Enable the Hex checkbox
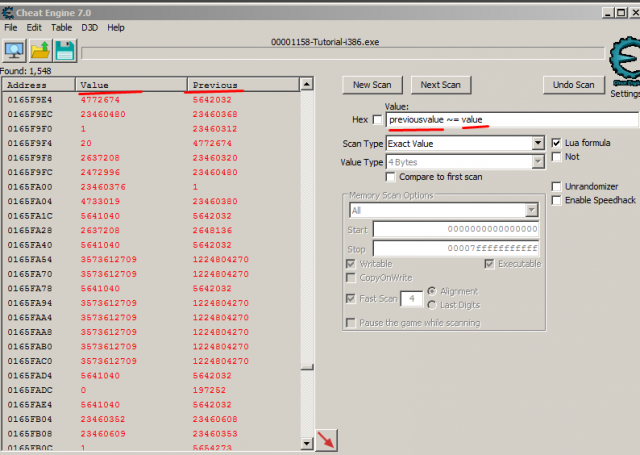 [376, 120]
